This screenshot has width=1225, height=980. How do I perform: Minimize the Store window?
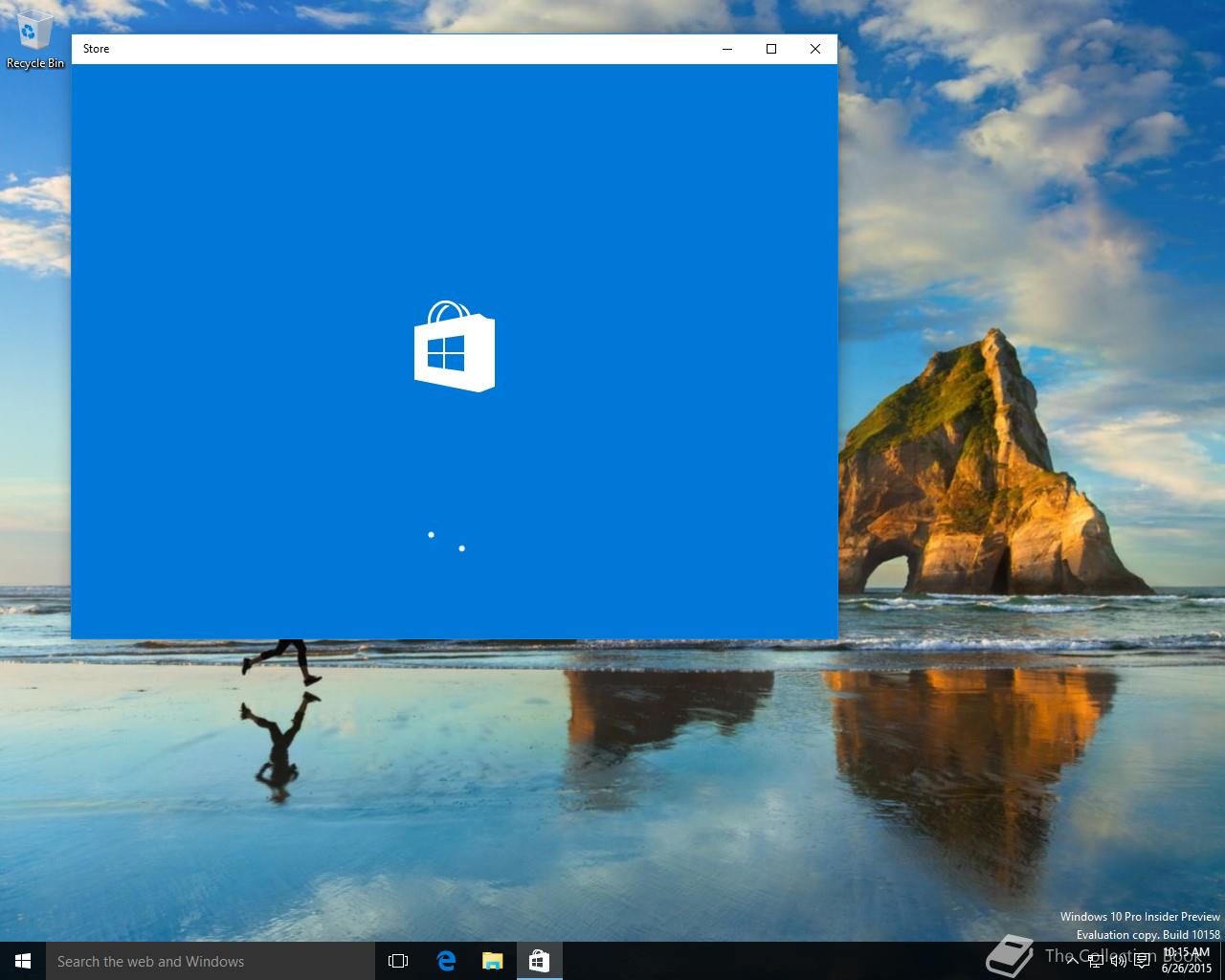pyautogui.click(x=727, y=49)
